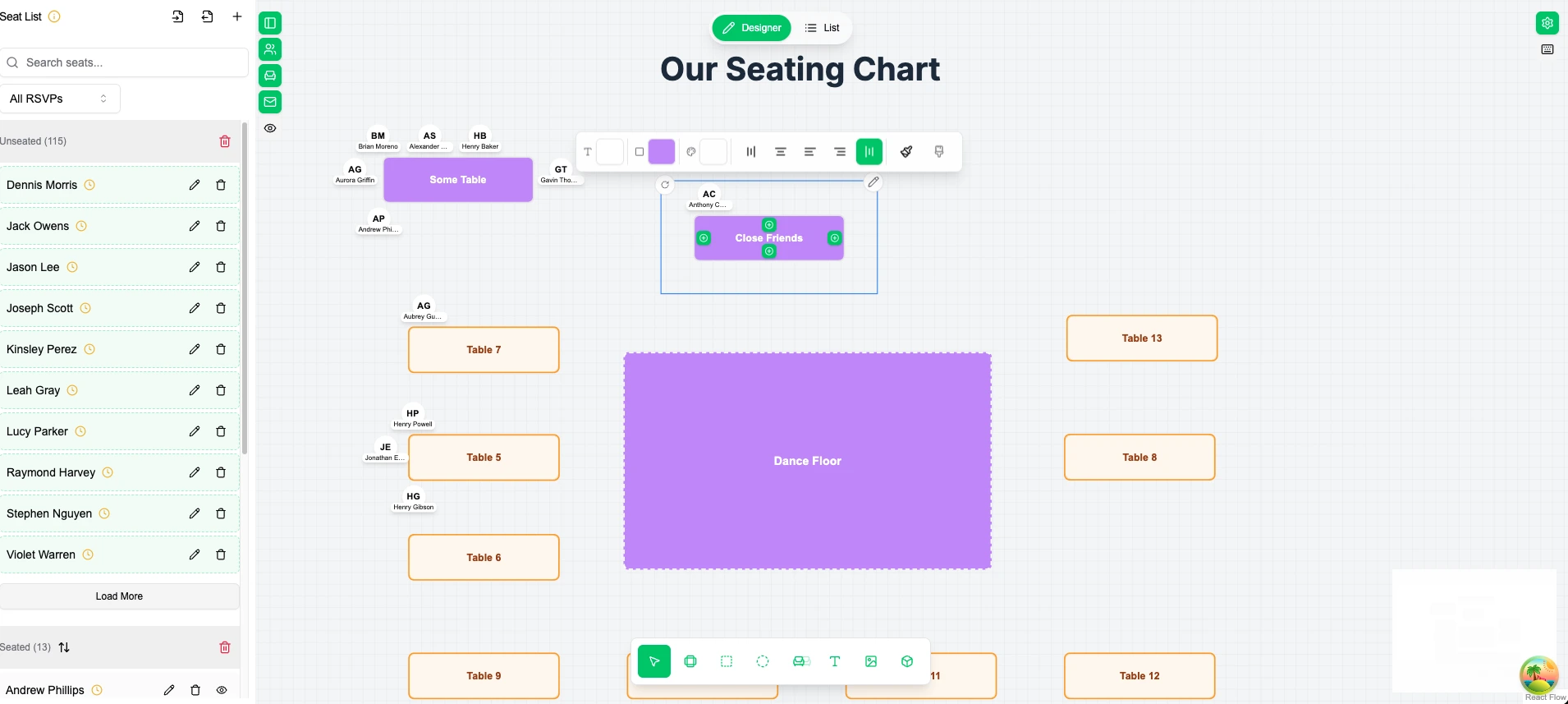Select the pointer tool in bottom toolbar
This screenshot has height=704, width=1568.
click(653, 661)
